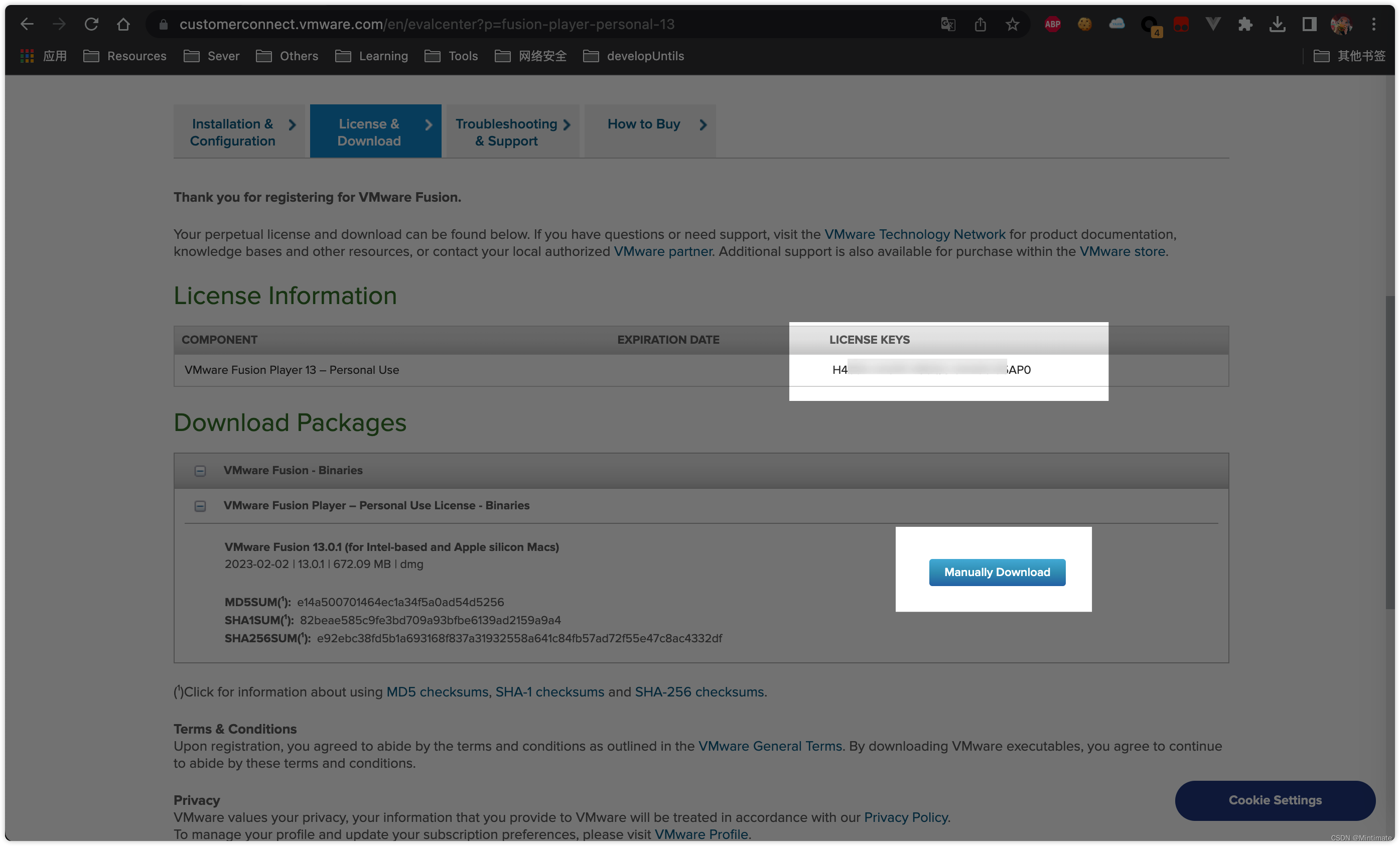Open the cookie extension icon

(1084, 24)
